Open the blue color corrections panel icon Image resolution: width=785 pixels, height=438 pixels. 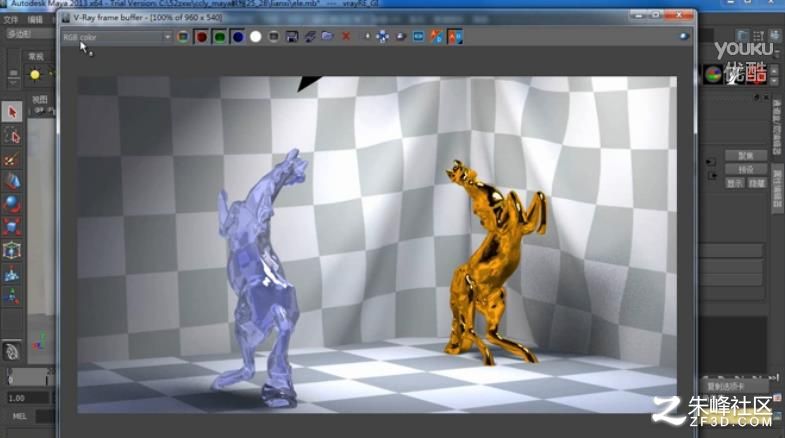tap(419, 37)
